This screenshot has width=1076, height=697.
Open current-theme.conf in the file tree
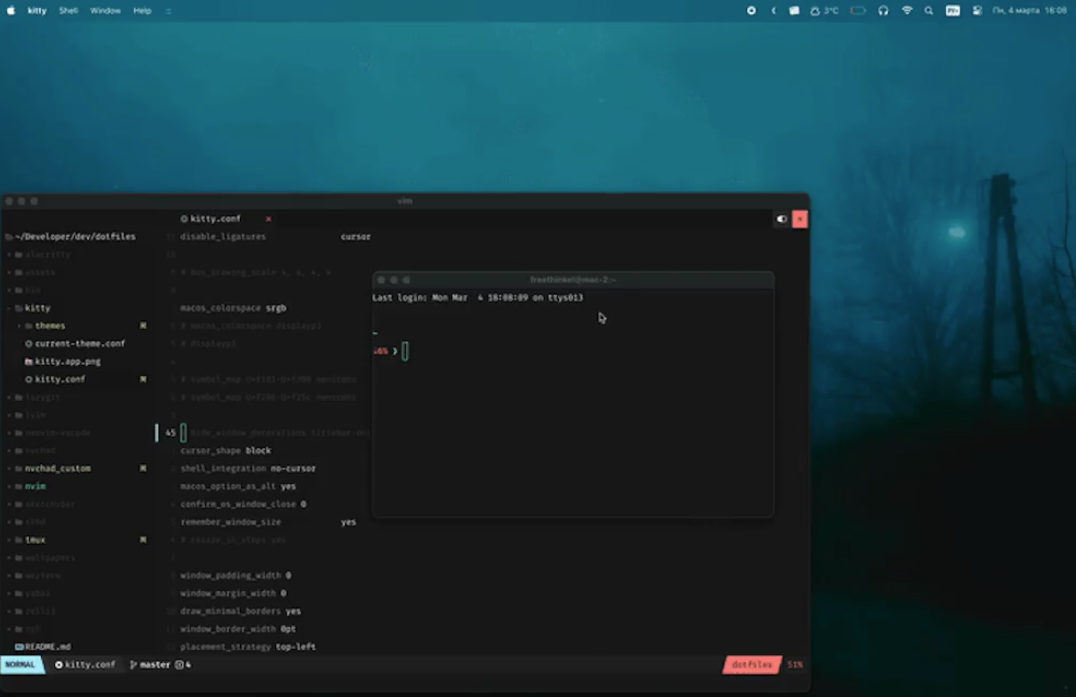click(80, 344)
